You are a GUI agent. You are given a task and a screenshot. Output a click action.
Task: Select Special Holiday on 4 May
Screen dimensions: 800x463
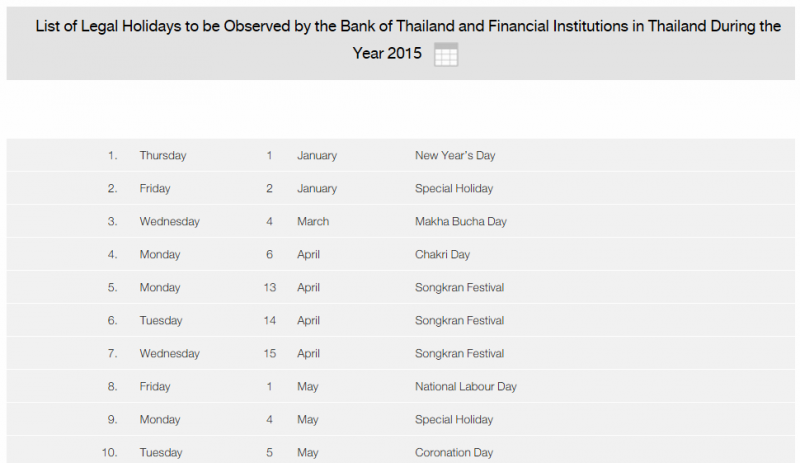[454, 419]
